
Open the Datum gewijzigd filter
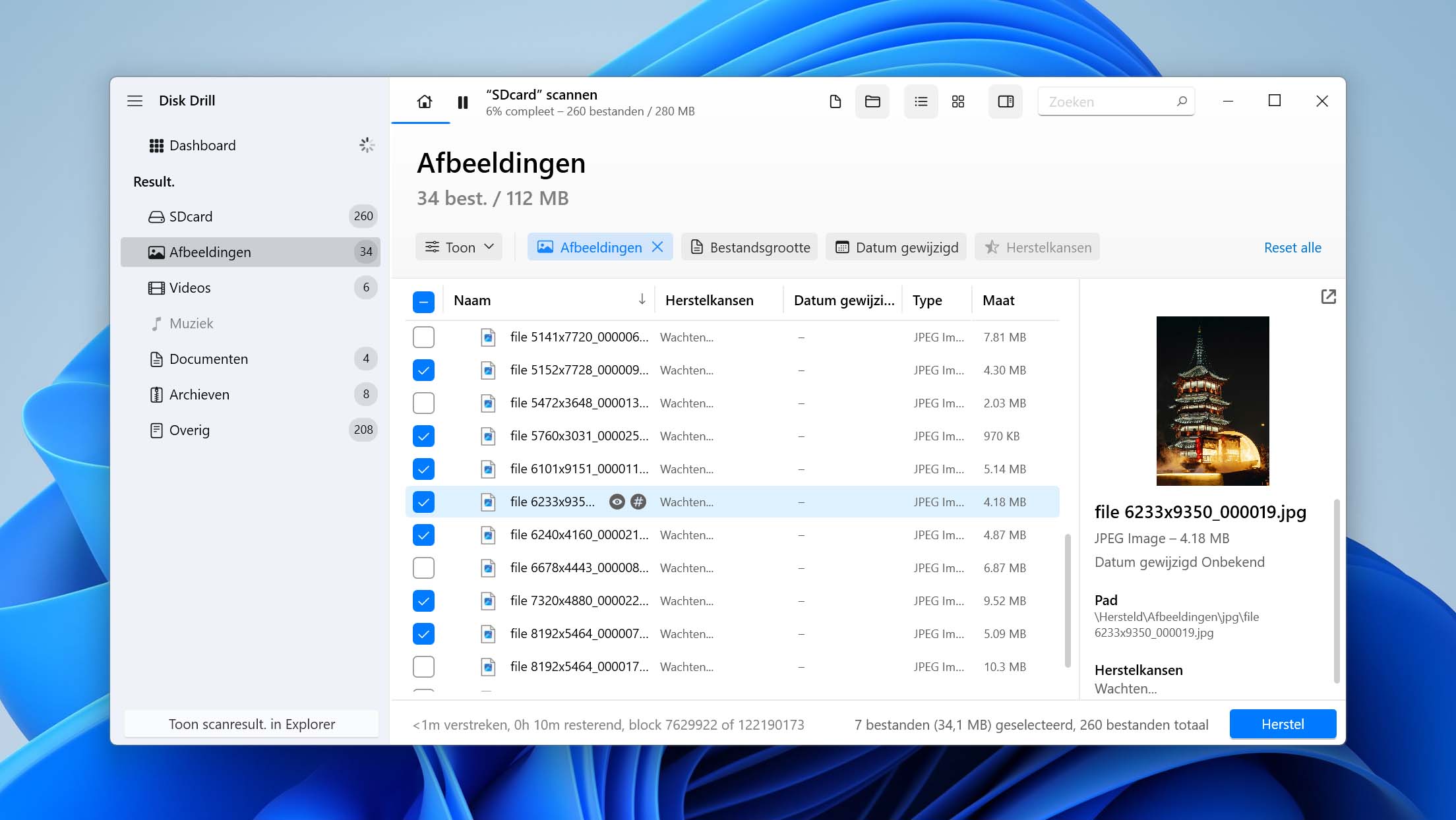pos(896,247)
